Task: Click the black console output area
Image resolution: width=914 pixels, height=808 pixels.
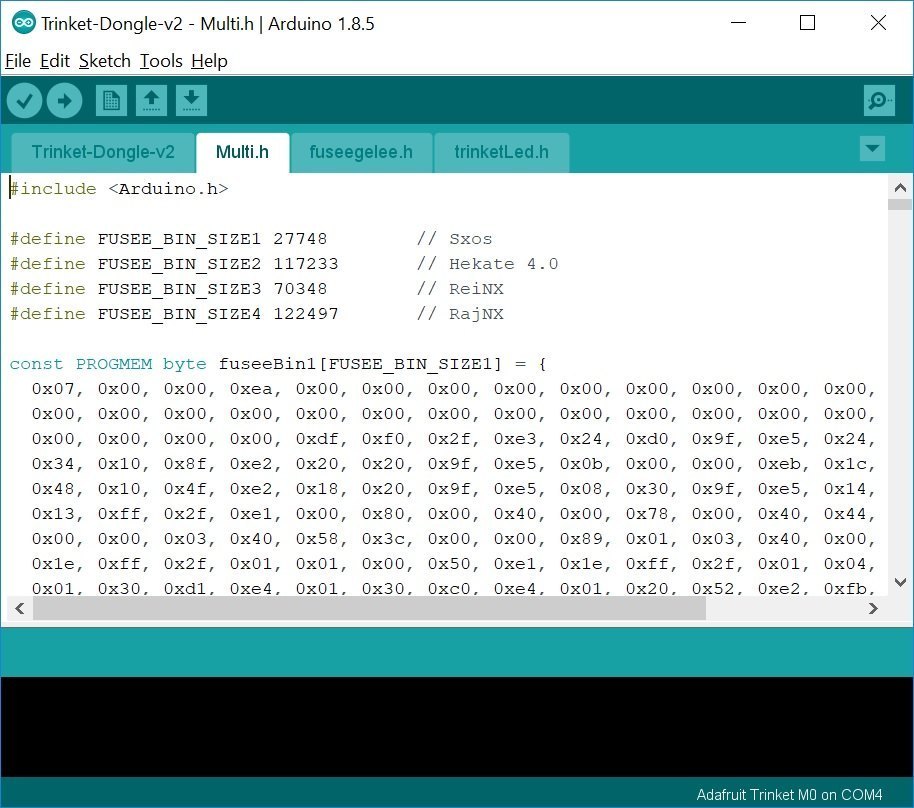Action: pyautogui.click(x=457, y=726)
